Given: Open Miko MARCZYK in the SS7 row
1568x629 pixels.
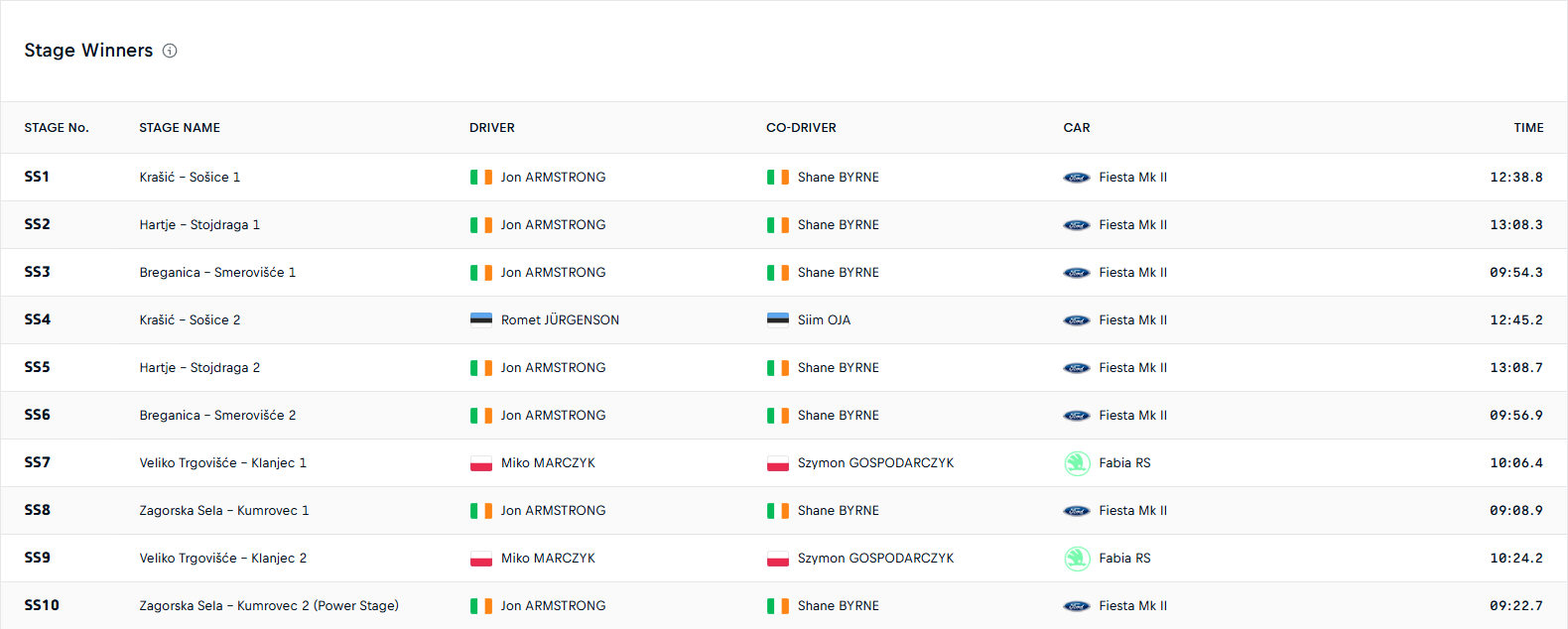Looking at the screenshot, I should coord(548,463).
